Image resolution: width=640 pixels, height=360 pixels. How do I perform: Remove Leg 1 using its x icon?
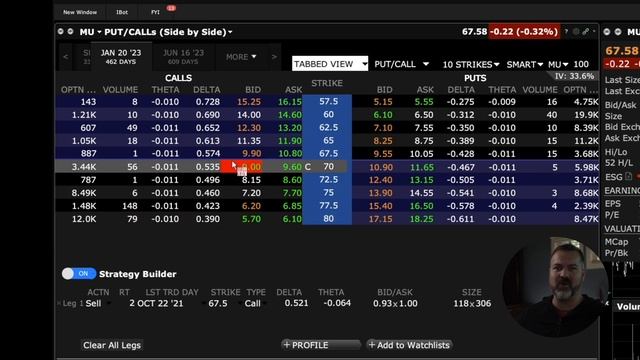[x=59, y=303]
